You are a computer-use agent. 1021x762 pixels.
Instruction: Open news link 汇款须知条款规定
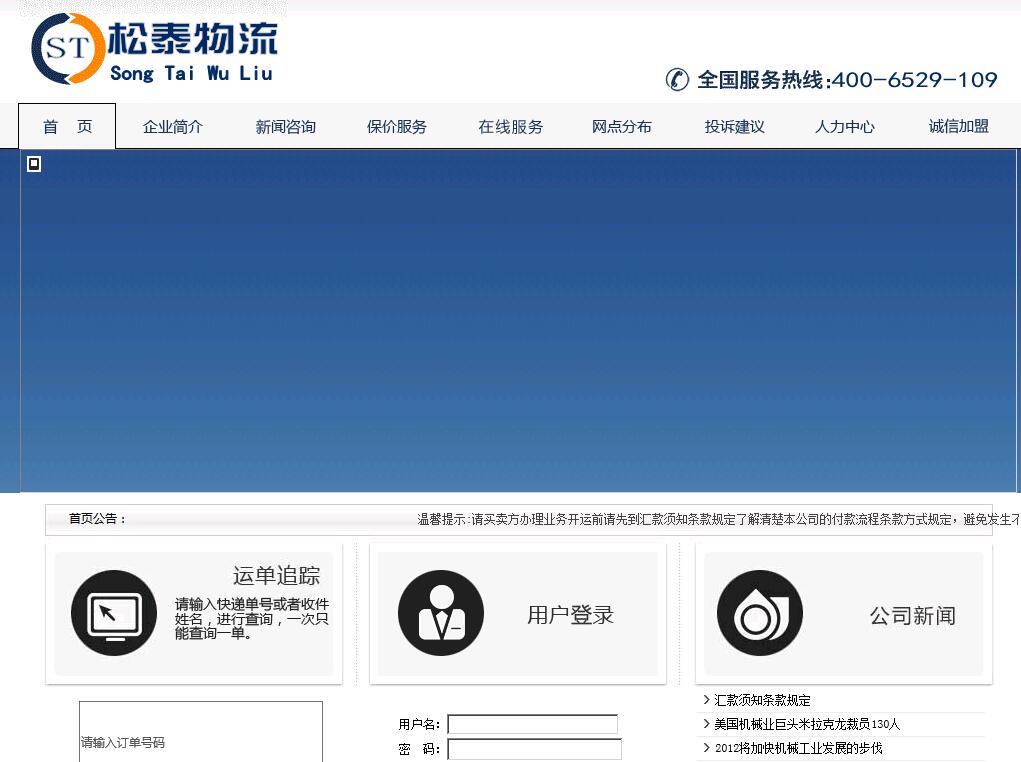click(x=762, y=700)
